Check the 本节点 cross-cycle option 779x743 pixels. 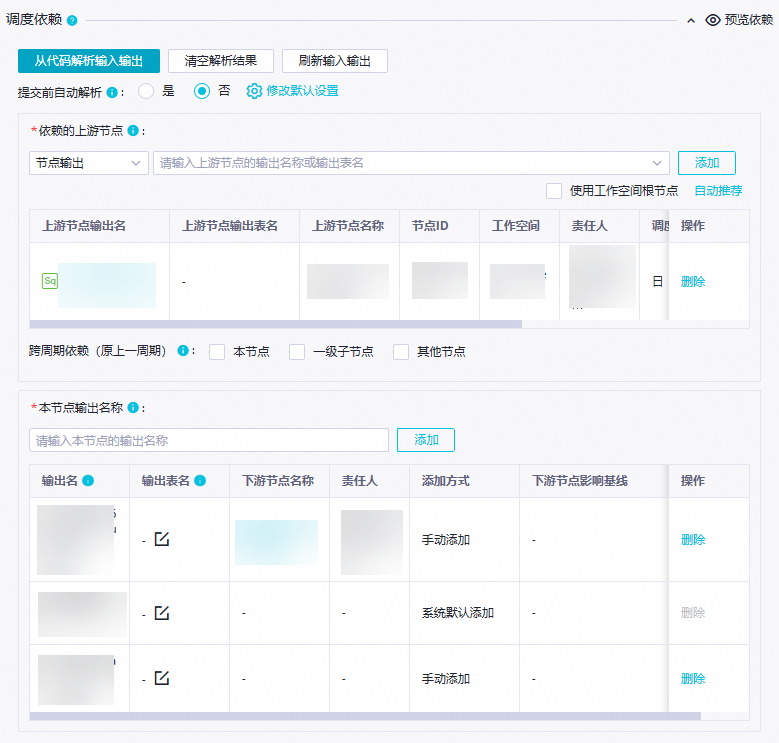click(x=217, y=352)
